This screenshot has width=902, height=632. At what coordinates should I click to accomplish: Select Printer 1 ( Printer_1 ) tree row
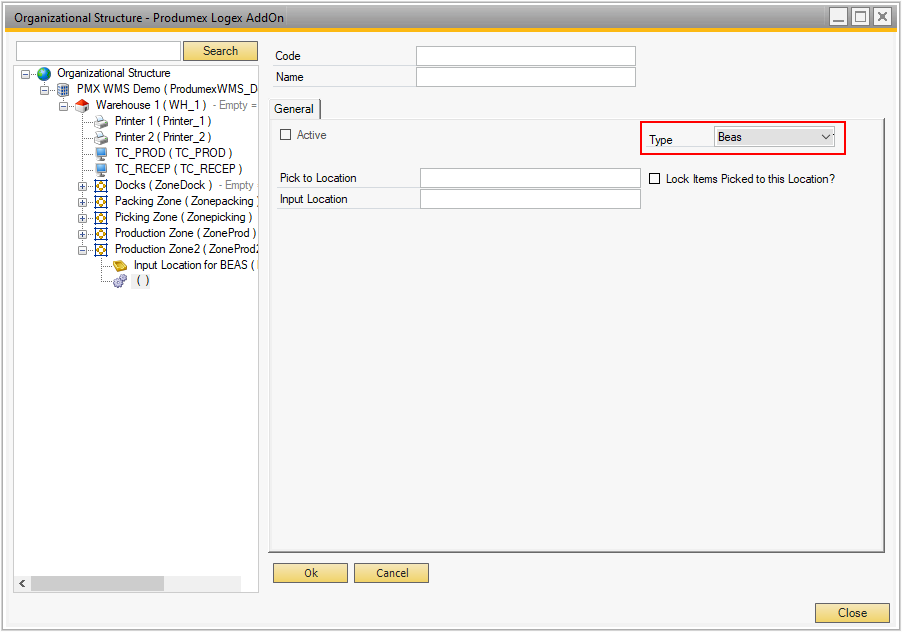(163, 121)
